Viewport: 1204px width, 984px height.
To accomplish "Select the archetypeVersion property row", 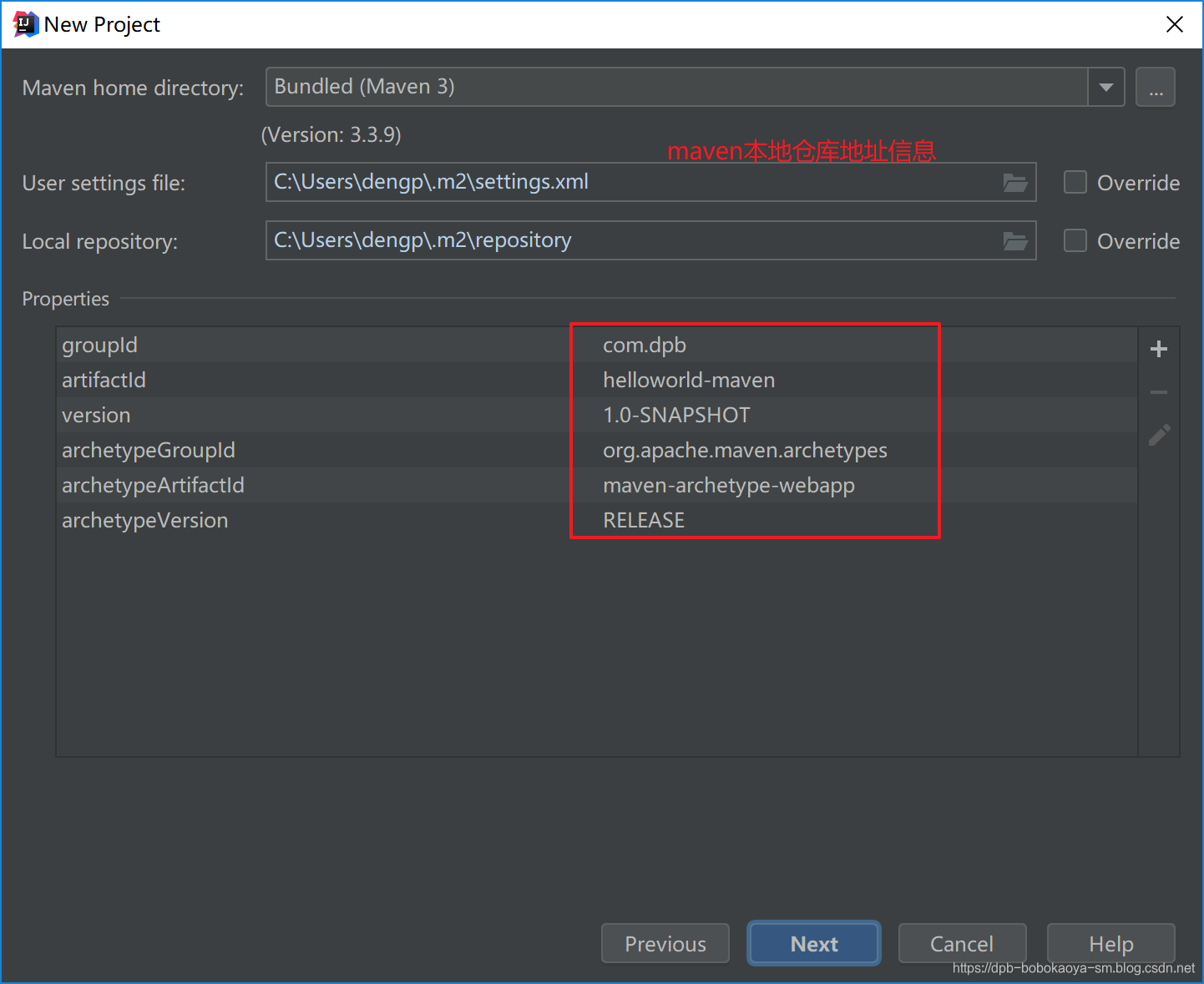I will 597,520.
